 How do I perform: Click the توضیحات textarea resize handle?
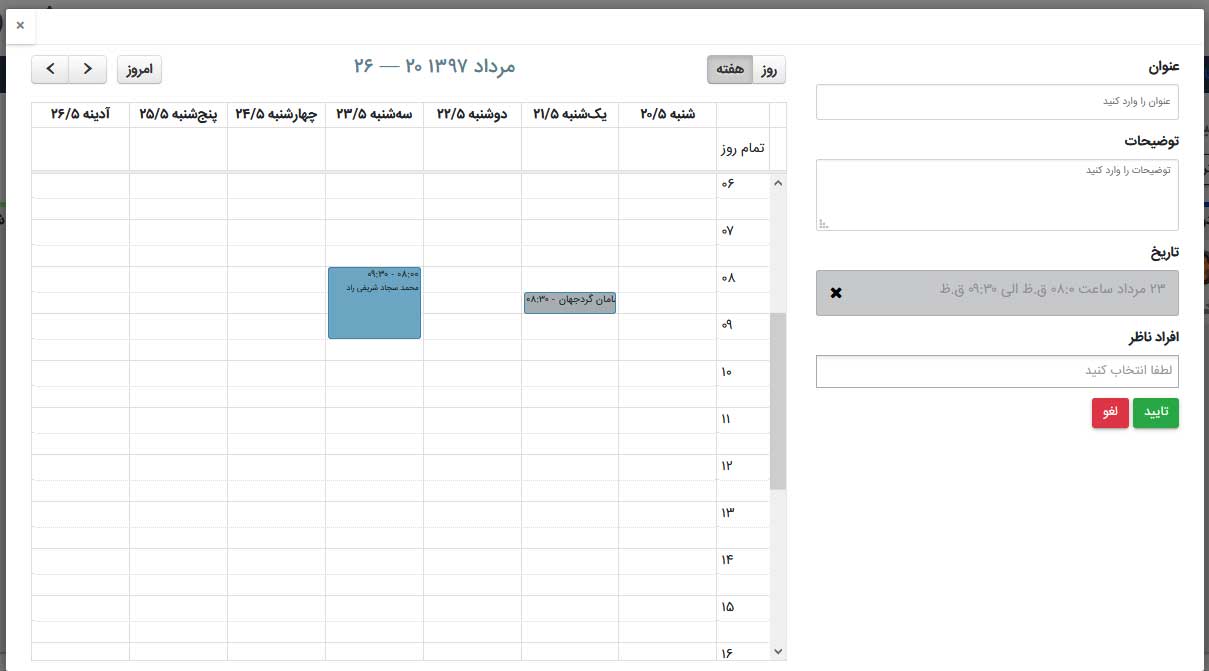coord(824,224)
